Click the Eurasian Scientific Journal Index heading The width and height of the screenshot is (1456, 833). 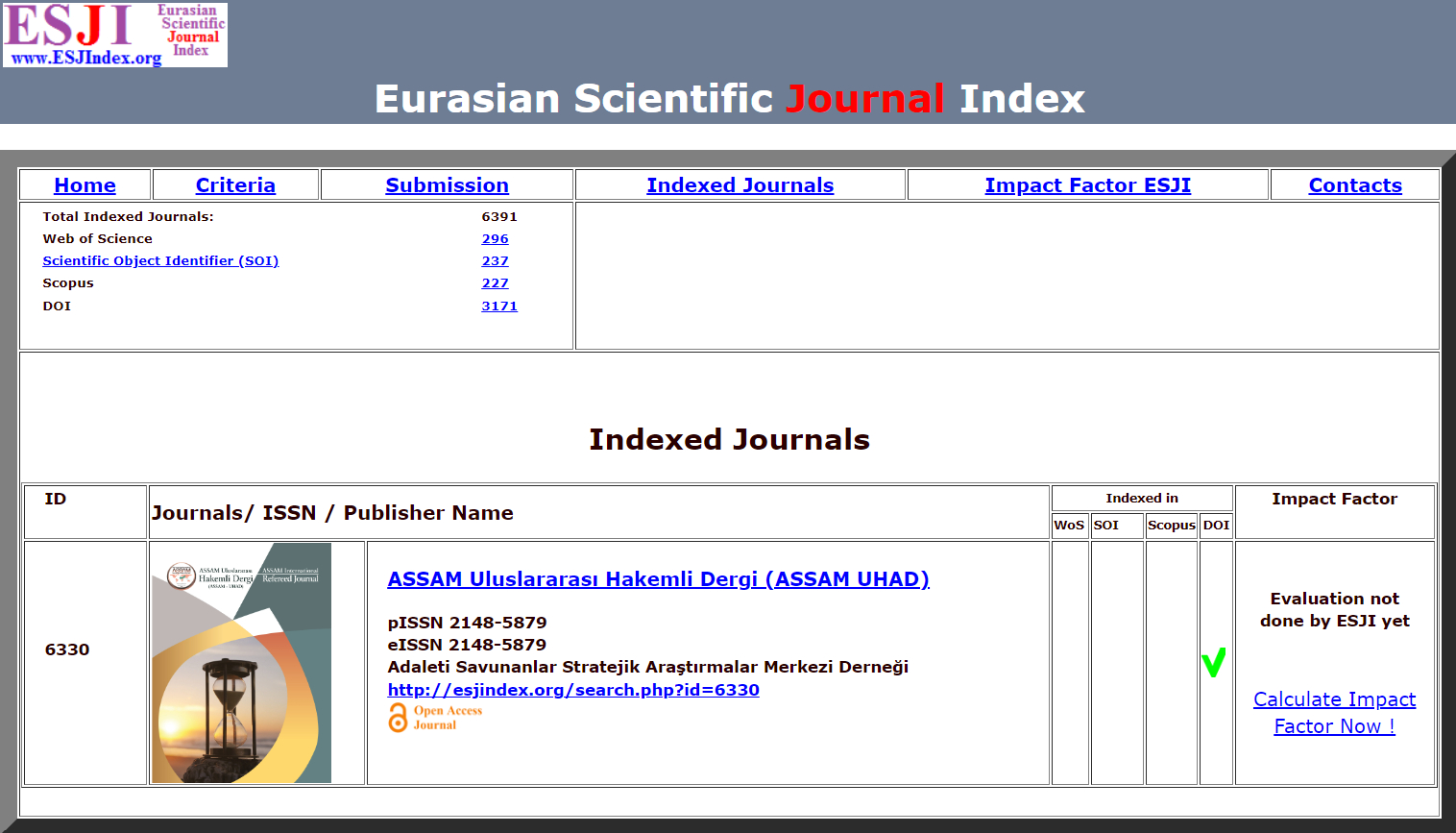coord(729,99)
